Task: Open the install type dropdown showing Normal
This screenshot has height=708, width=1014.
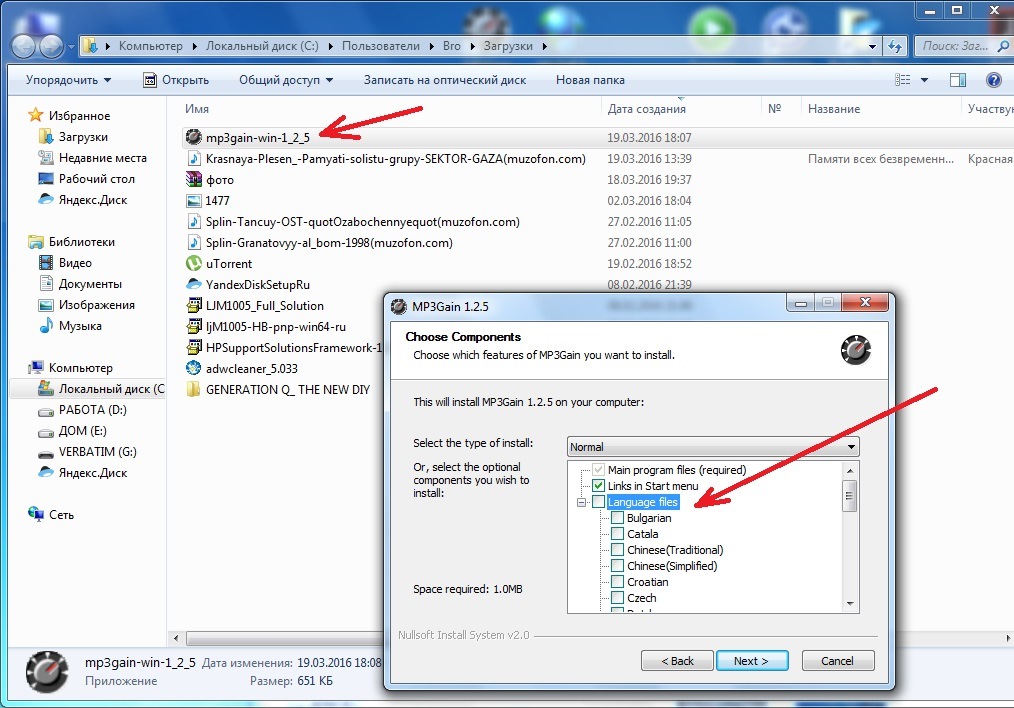Action: [x=713, y=447]
